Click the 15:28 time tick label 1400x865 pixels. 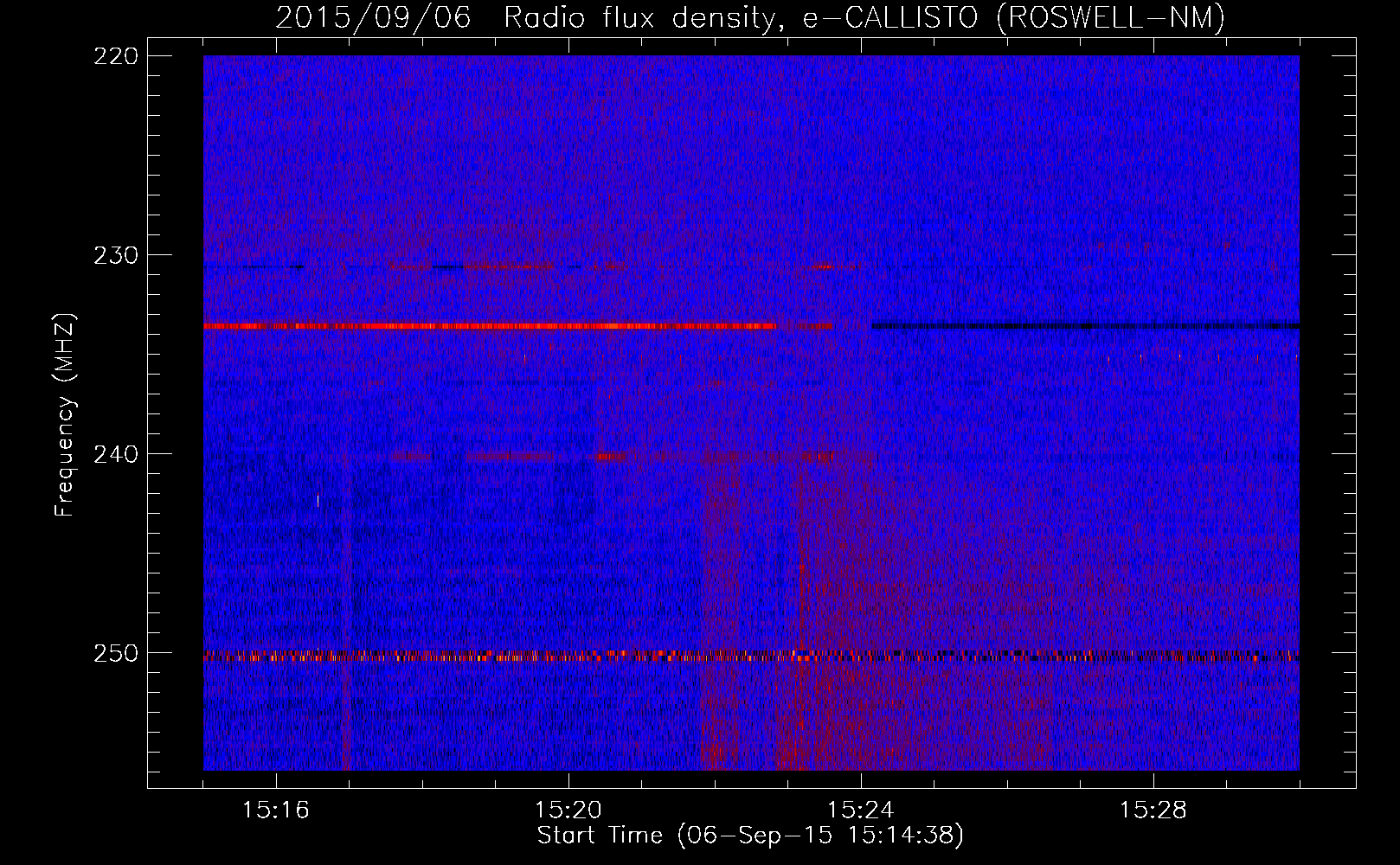click(x=1153, y=810)
